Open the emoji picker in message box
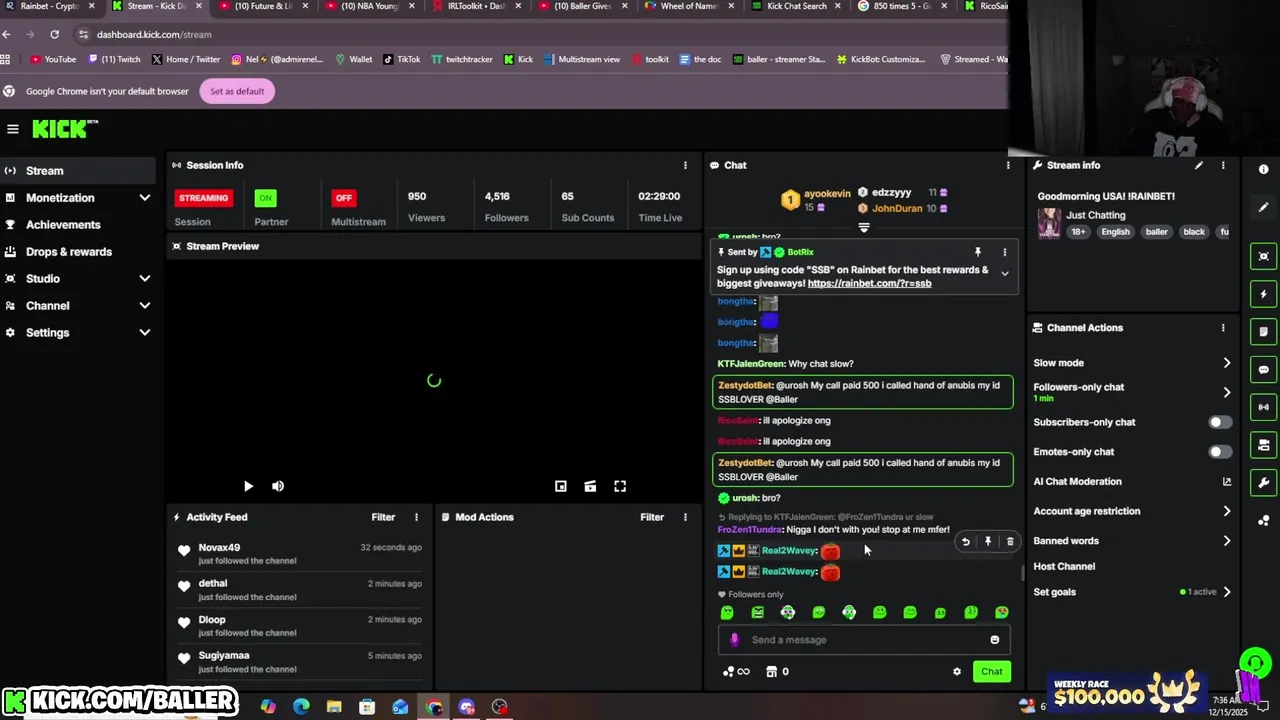Image resolution: width=1280 pixels, height=720 pixels. coord(994,640)
